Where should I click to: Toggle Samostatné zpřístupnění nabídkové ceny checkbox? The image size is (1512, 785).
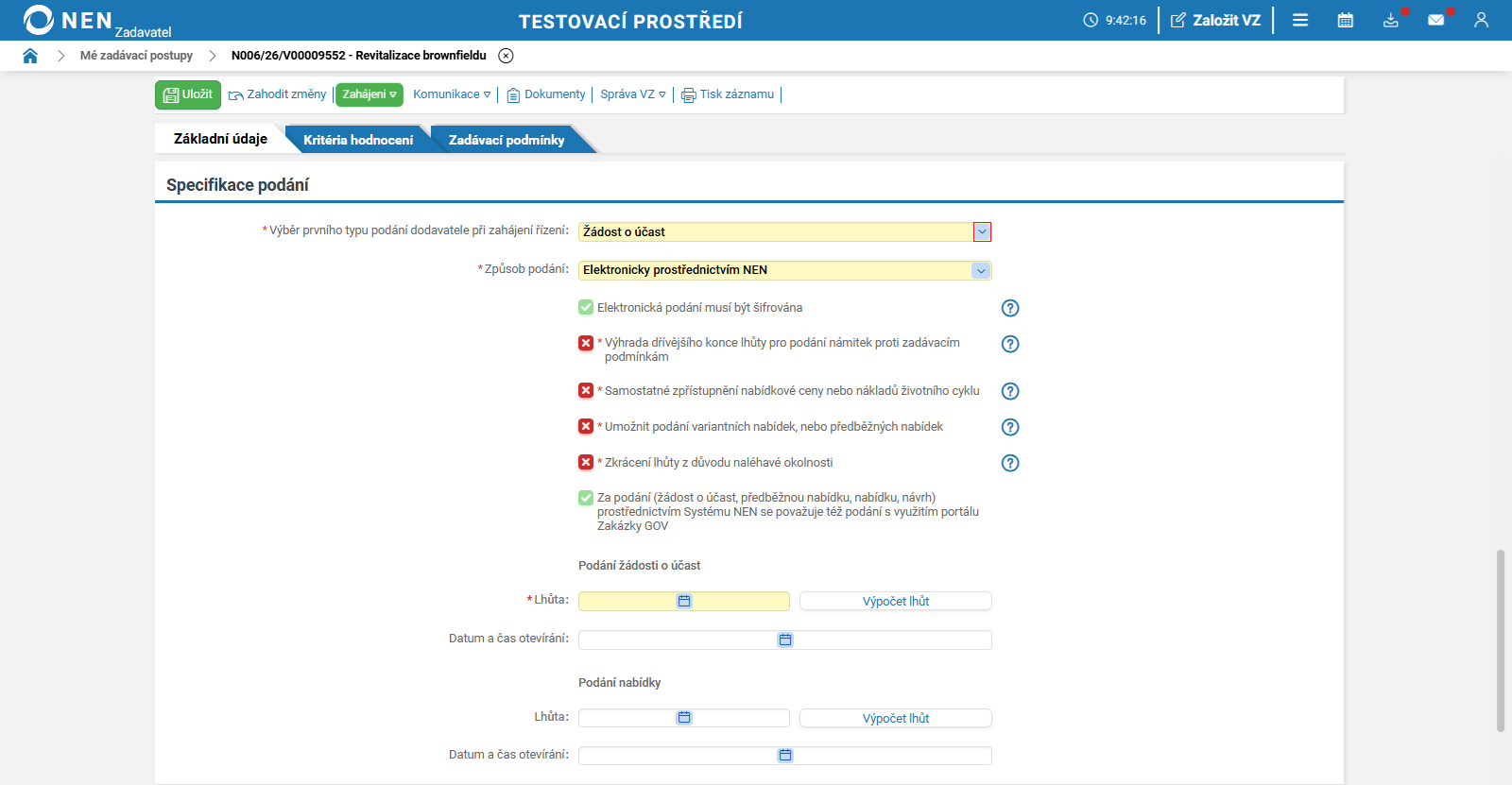tap(586, 390)
